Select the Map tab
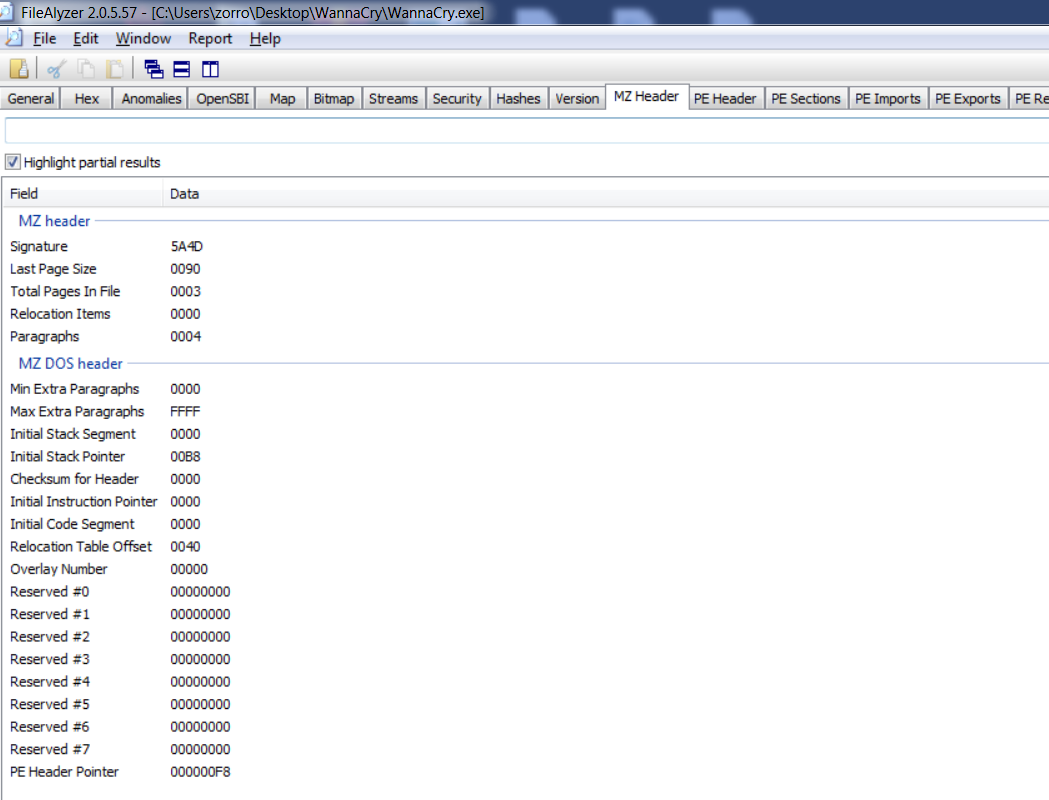 click(x=282, y=98)
